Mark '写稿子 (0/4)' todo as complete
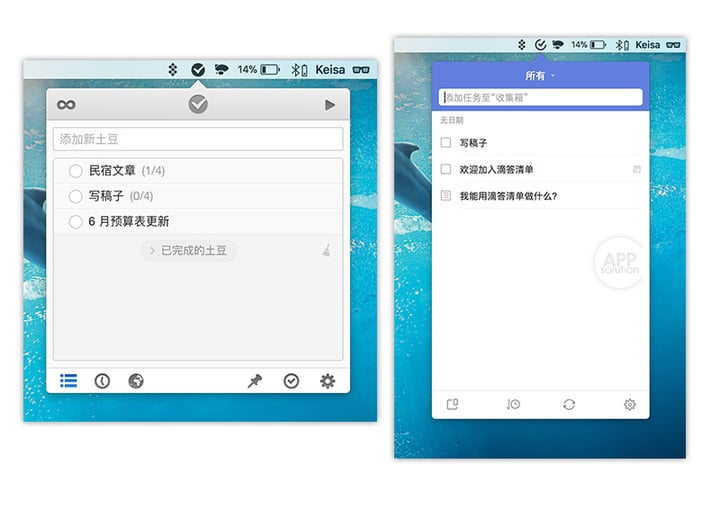 [x=75, y=196]
